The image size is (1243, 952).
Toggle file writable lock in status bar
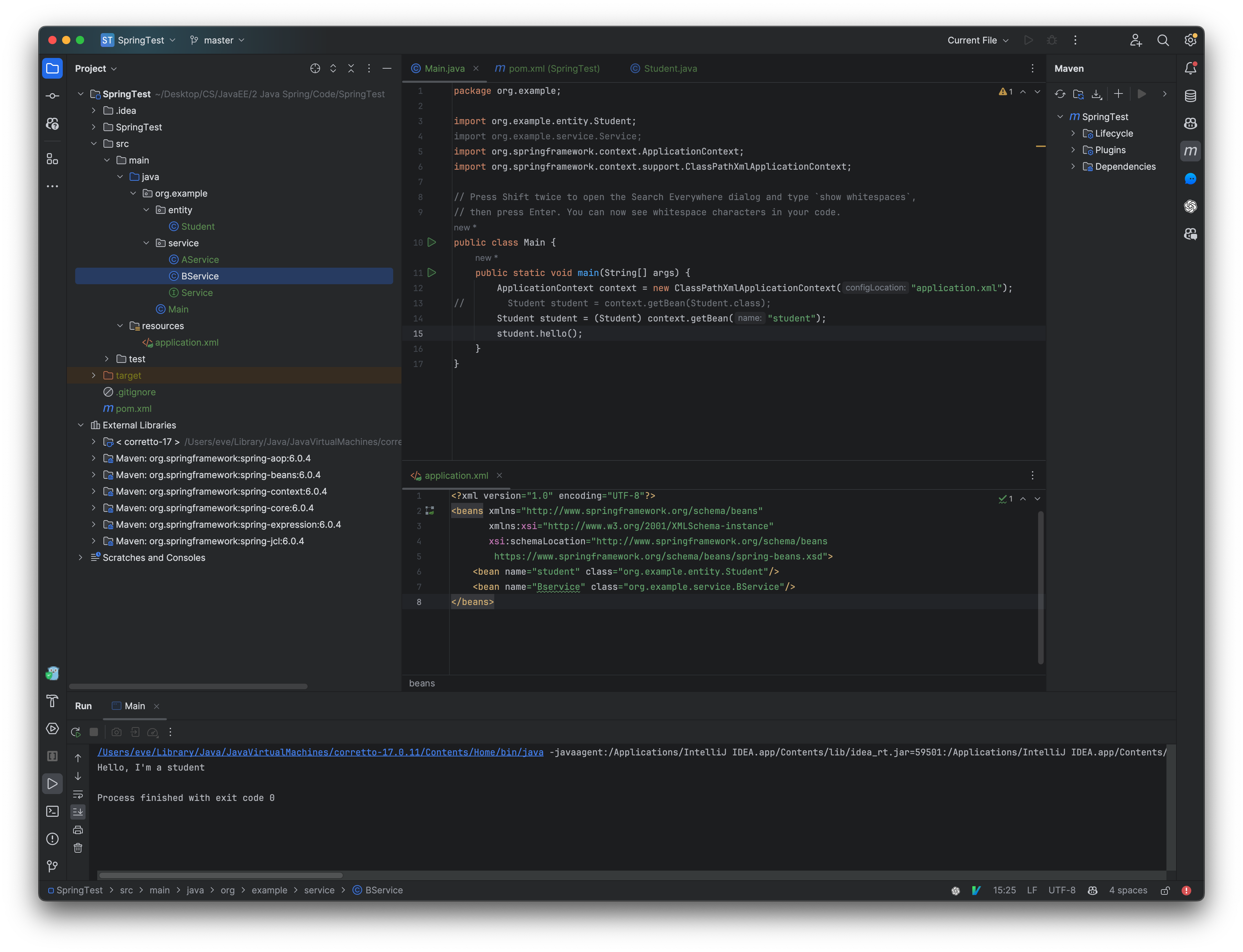point(1165,890)
